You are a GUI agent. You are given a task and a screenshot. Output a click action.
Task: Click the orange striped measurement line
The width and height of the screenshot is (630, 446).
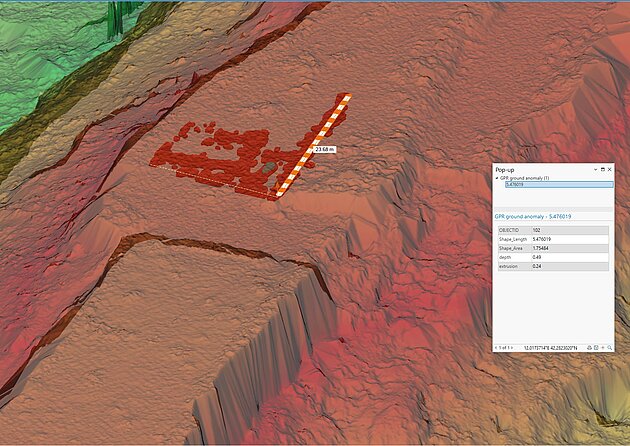[314, 145]
